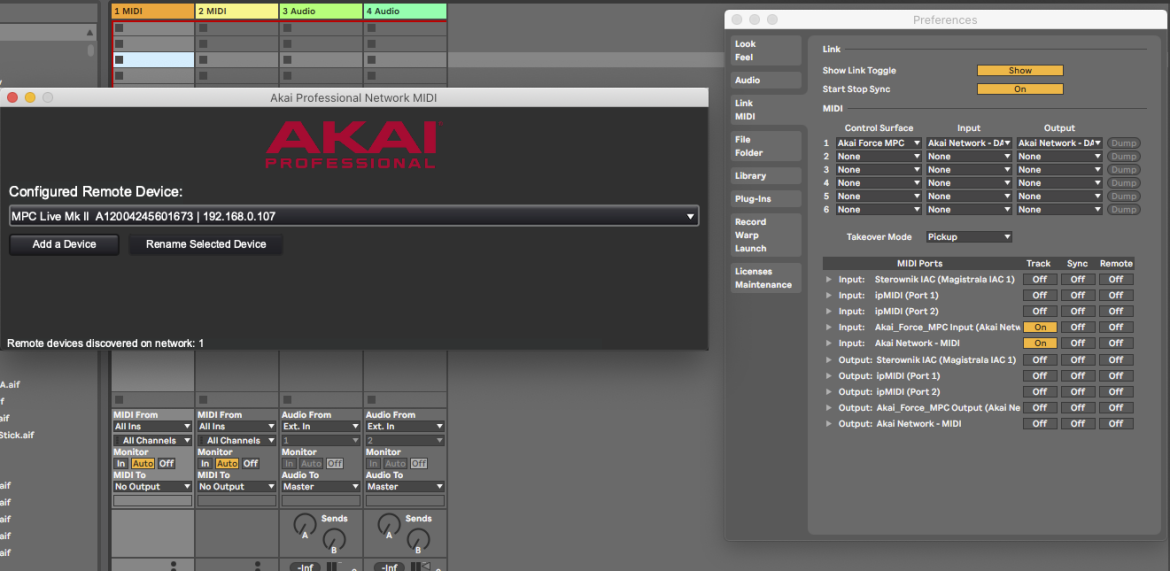Toggle Remote for Output Akai_Force_MPC Output
This screenshot has height=571, width=1170.
point(1116,408)
